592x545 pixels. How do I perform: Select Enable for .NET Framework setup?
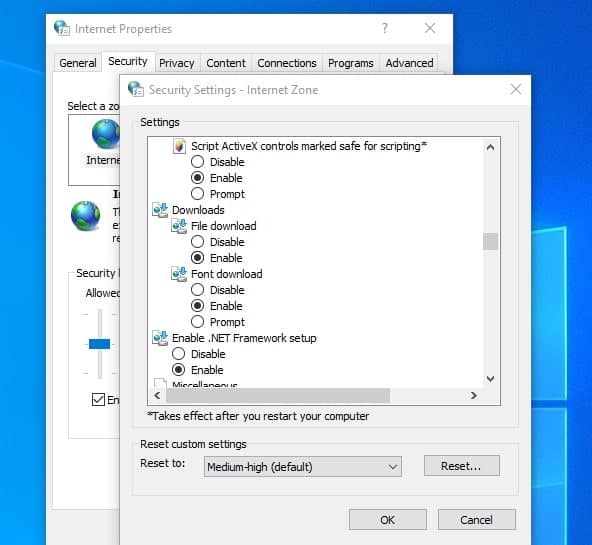178,370
